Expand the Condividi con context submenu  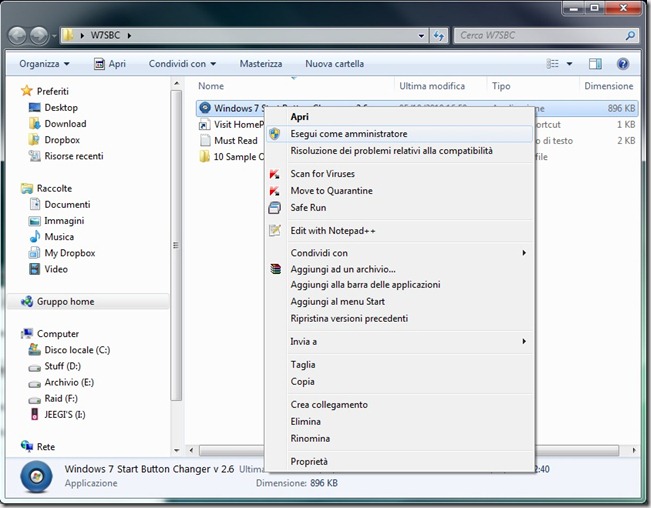click(524, 253)
